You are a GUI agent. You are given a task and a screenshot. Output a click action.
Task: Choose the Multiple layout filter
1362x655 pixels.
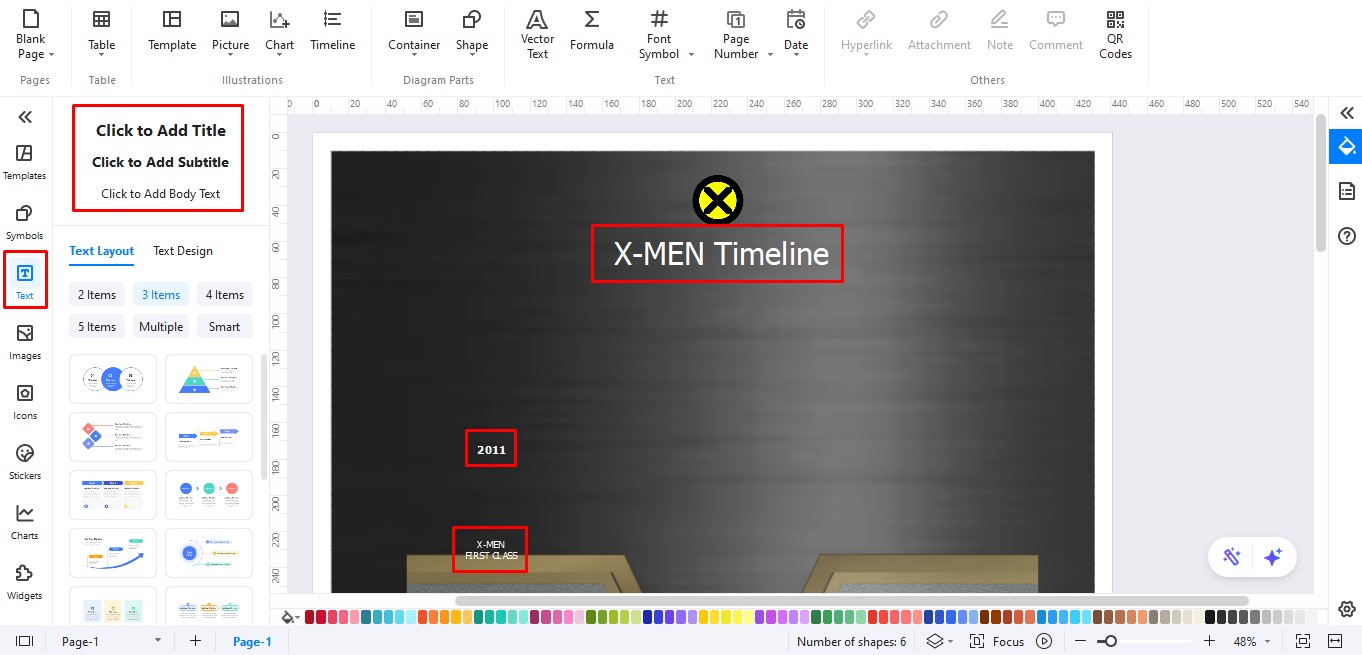161,327
